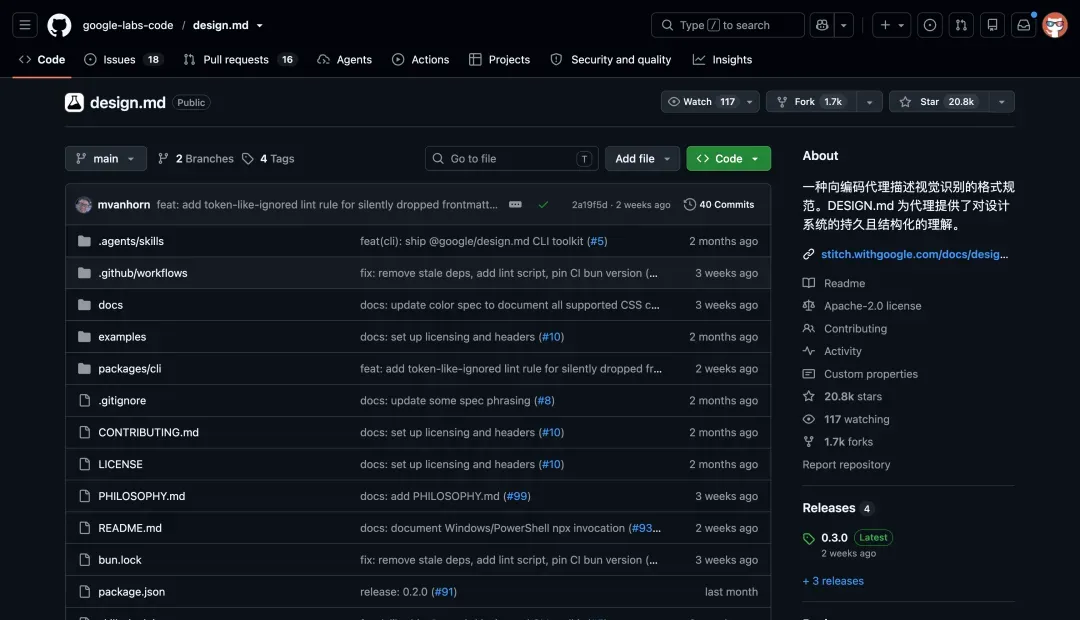Open the green Code dropdown
The image size is (1080, 620).
coord(729,158)
